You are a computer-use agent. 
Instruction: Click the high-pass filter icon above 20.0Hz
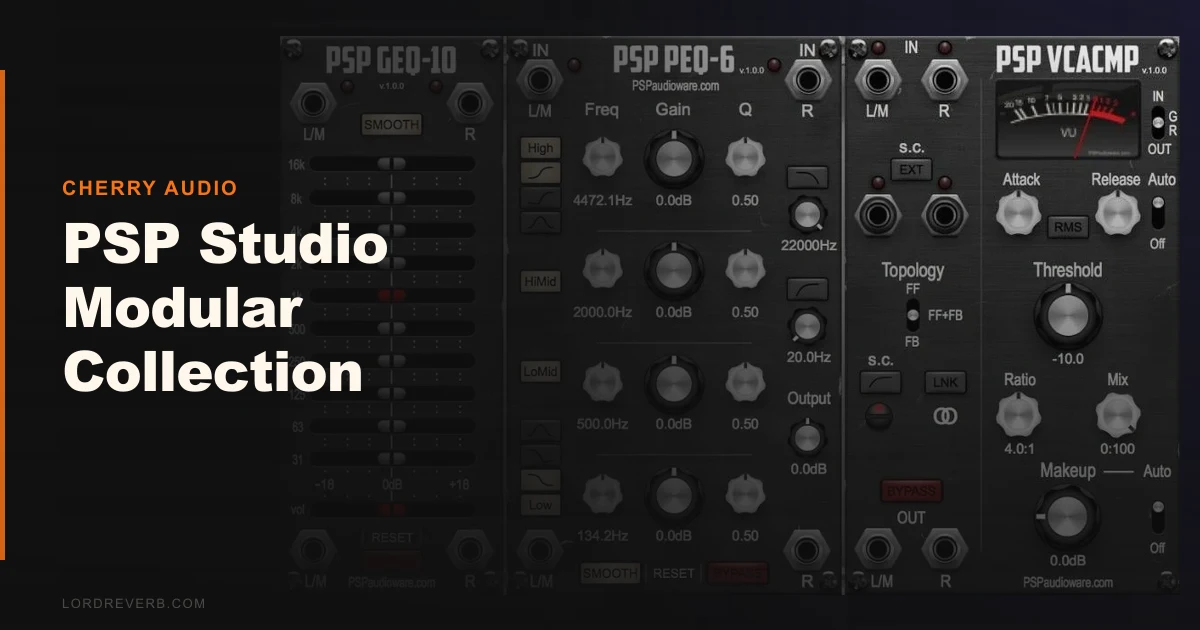(807, 289)
